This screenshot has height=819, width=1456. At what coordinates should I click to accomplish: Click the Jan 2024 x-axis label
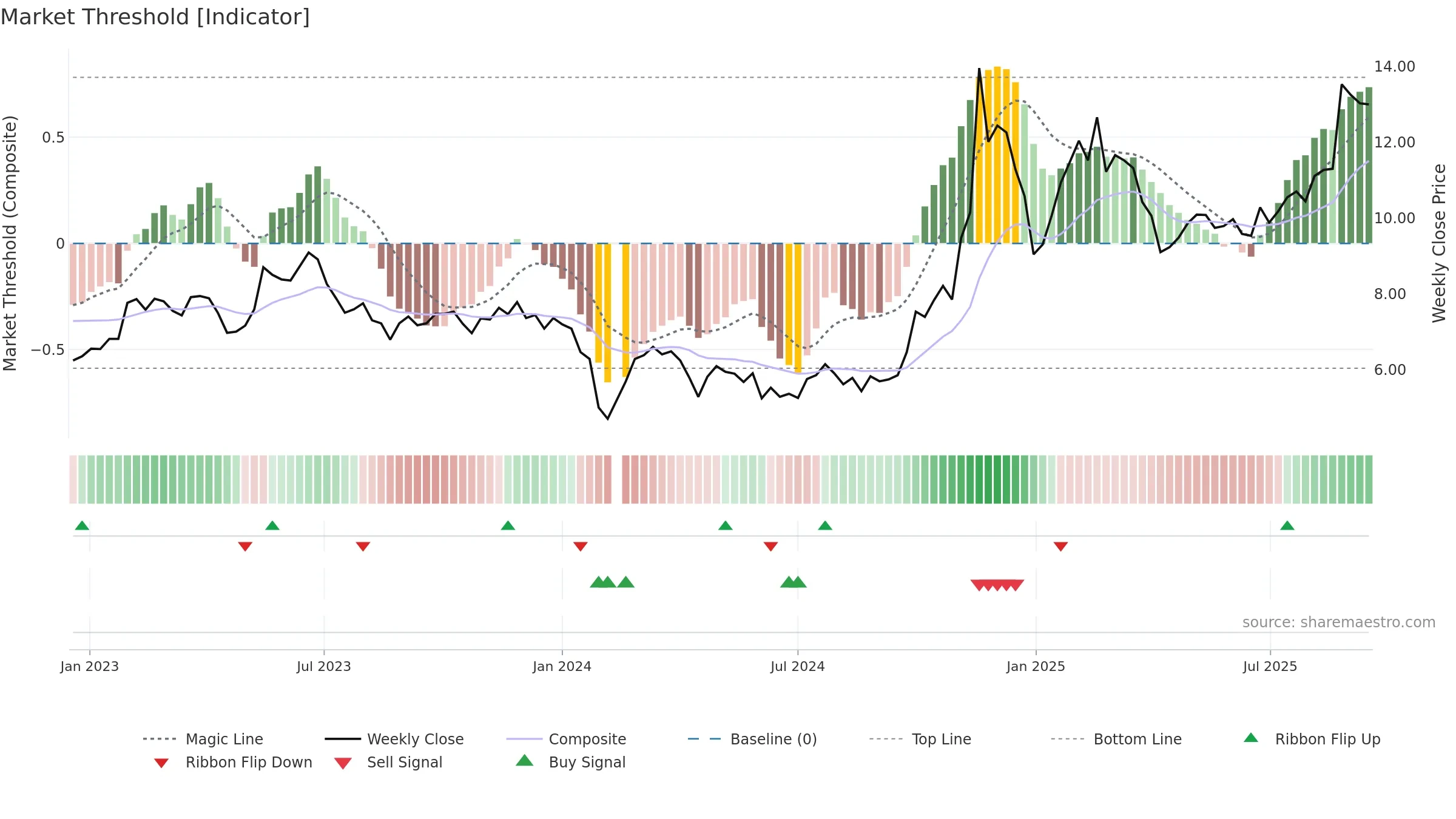tap(562, 666)
